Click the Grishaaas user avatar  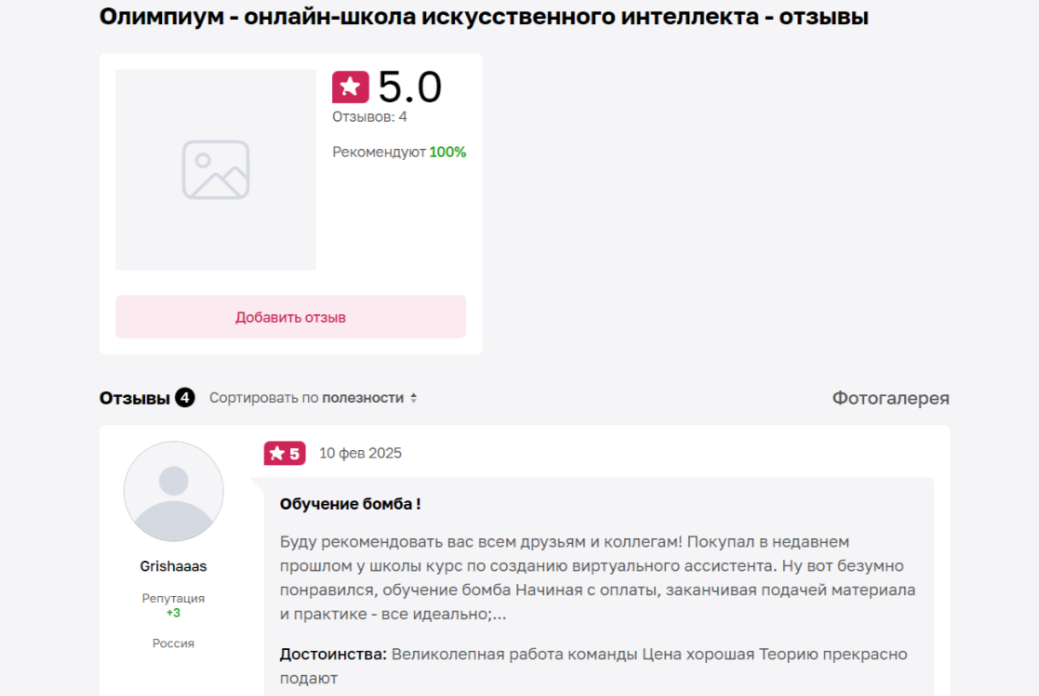click(x=173, y=492)
